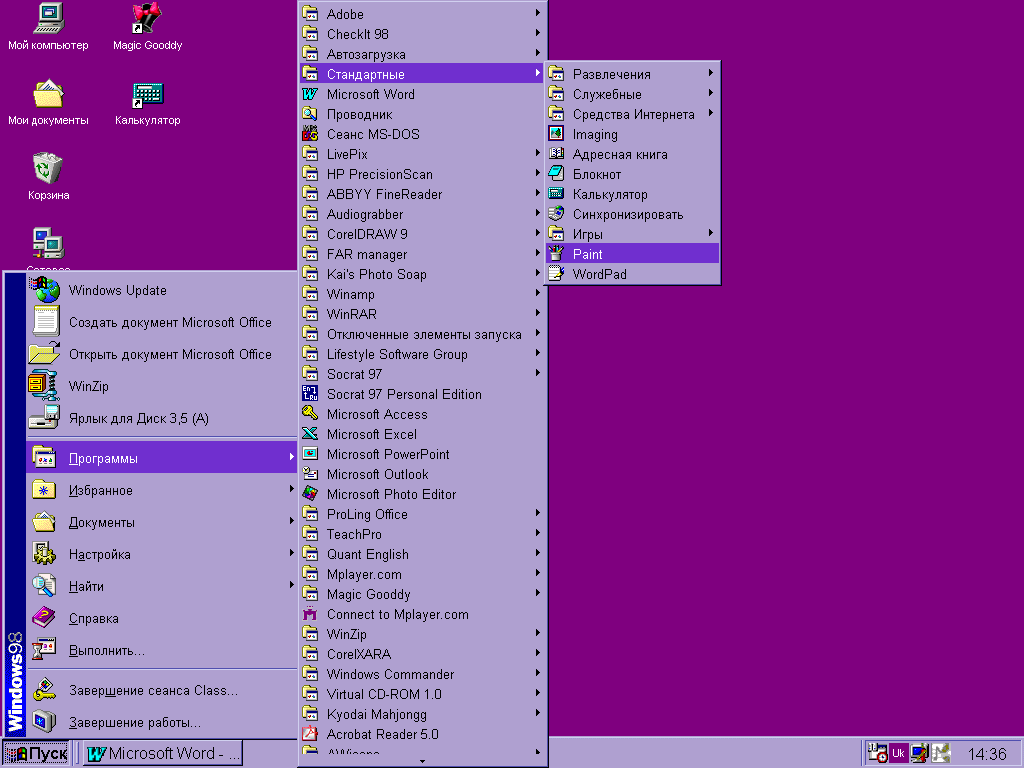Image resolution: width=1024 pixels, height=768 pixels.
Task: Click Адресная книга book icon
Action: pos(556,154)
